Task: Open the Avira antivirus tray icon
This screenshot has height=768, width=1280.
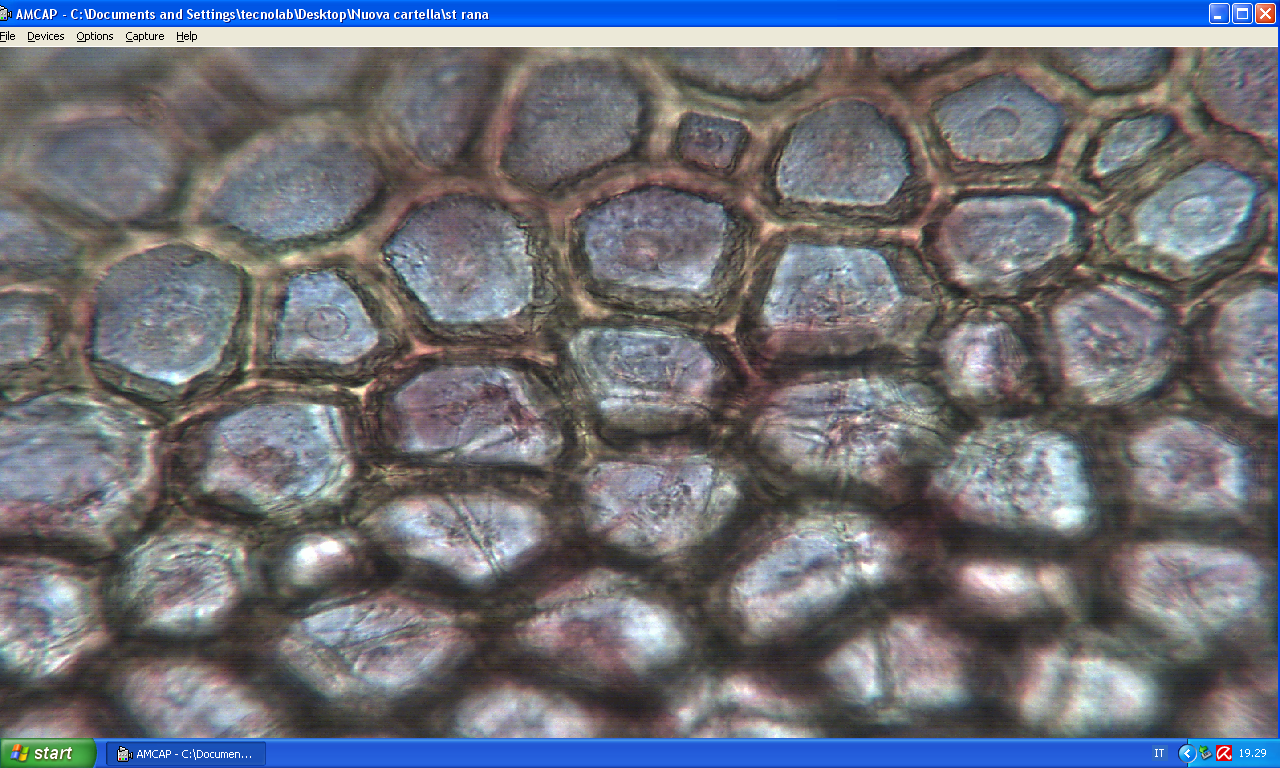Action: tap(1223, 754)
